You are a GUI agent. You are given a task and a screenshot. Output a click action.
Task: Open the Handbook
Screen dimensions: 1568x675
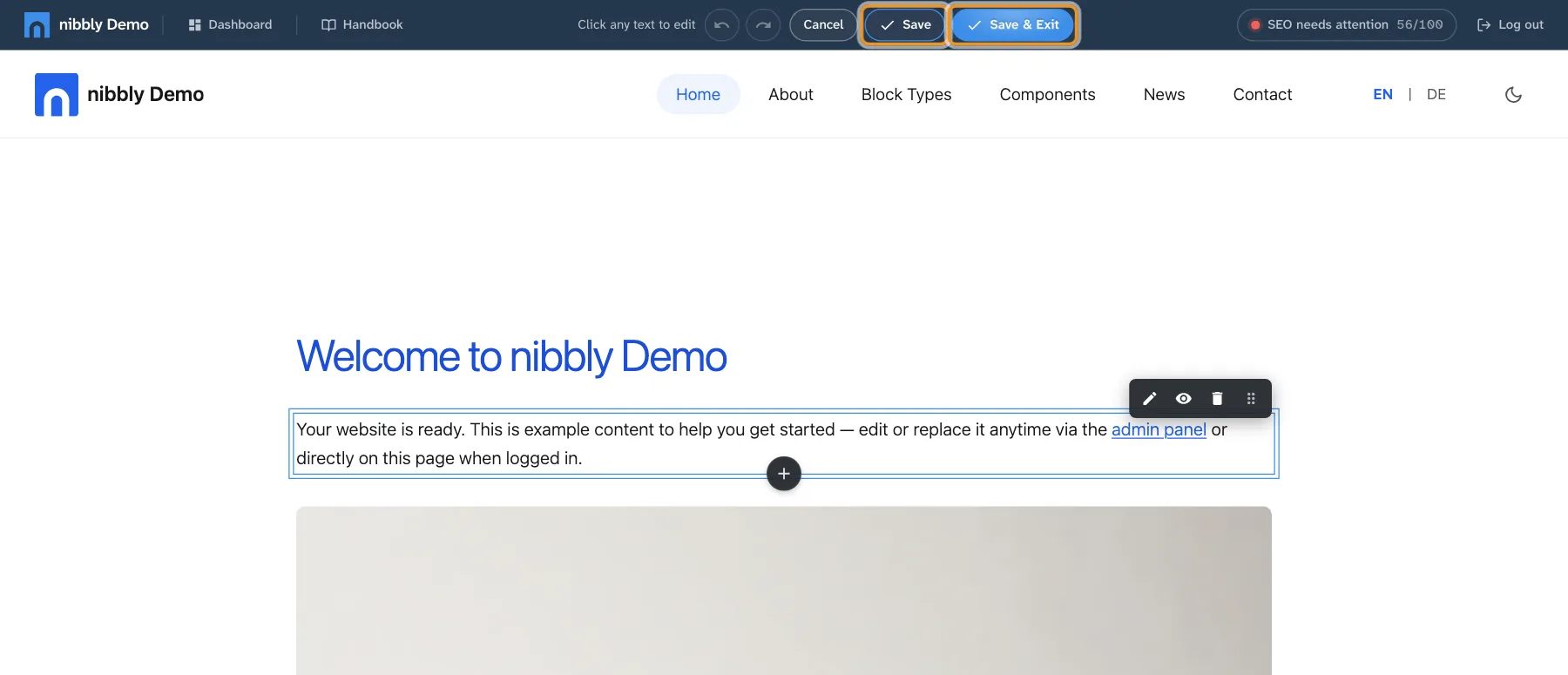(x=362, y=25)
